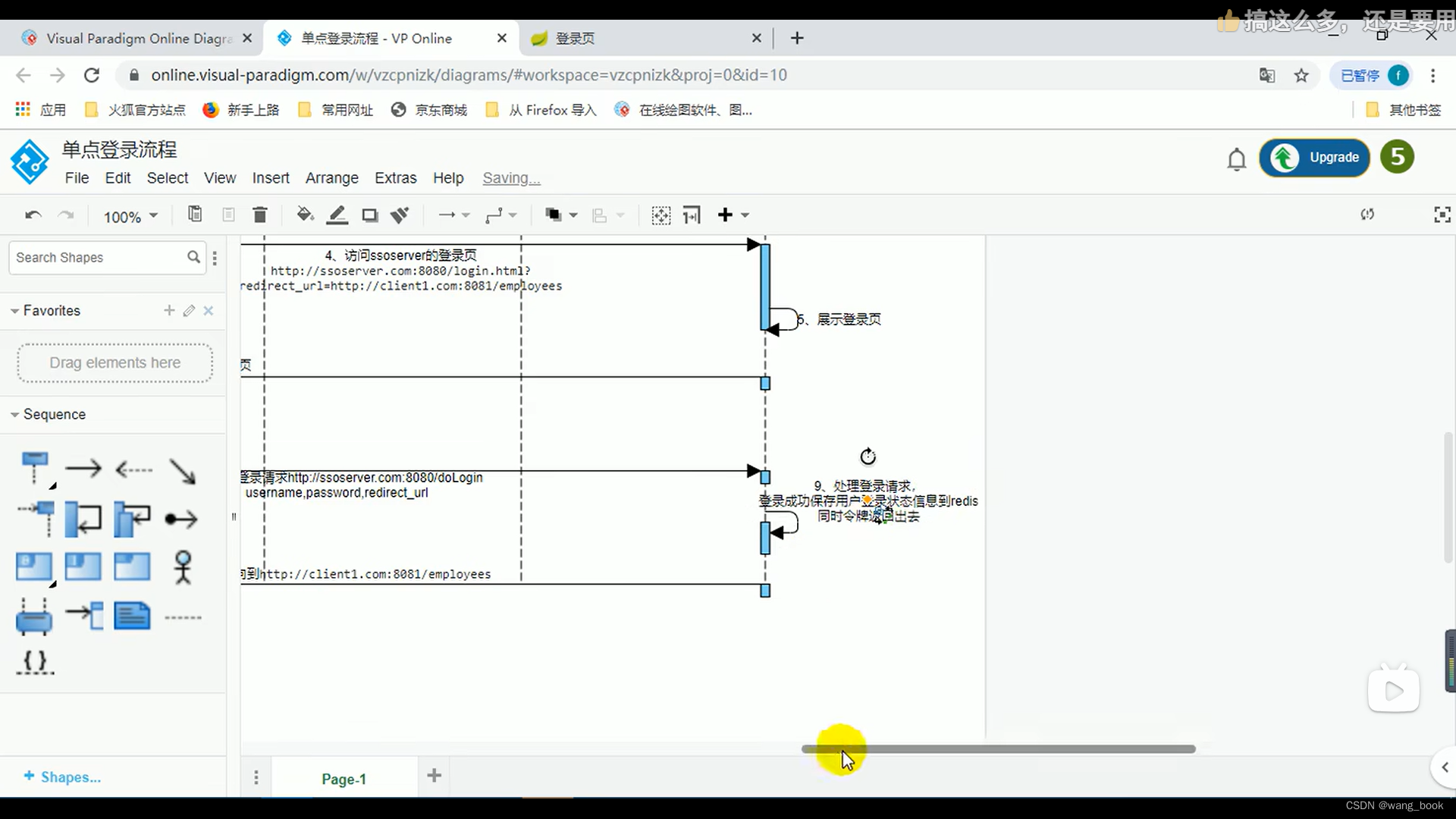1456x819 pixels.
Task: Open the To Front arrange dropdown
Action: pos(561,215)
